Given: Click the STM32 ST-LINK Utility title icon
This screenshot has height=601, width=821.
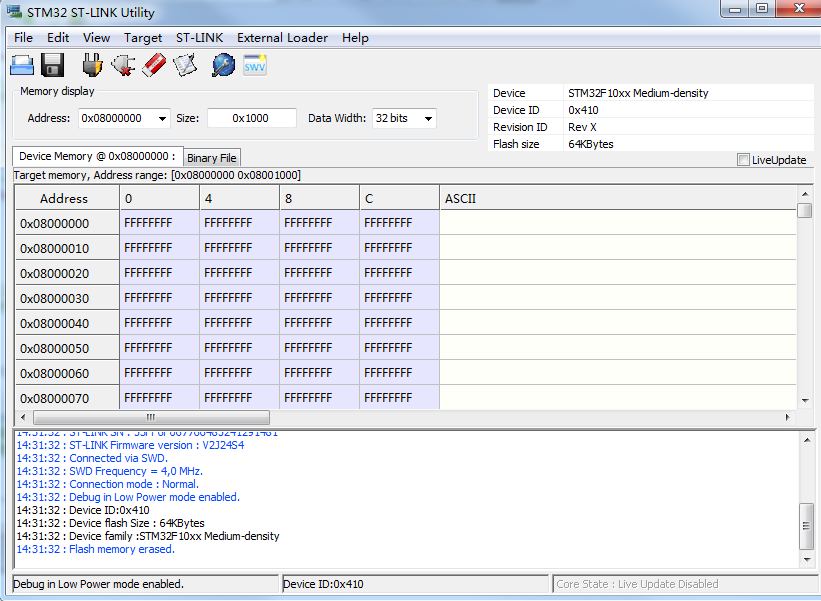Looking at the screenshot, I should [15, 12].
